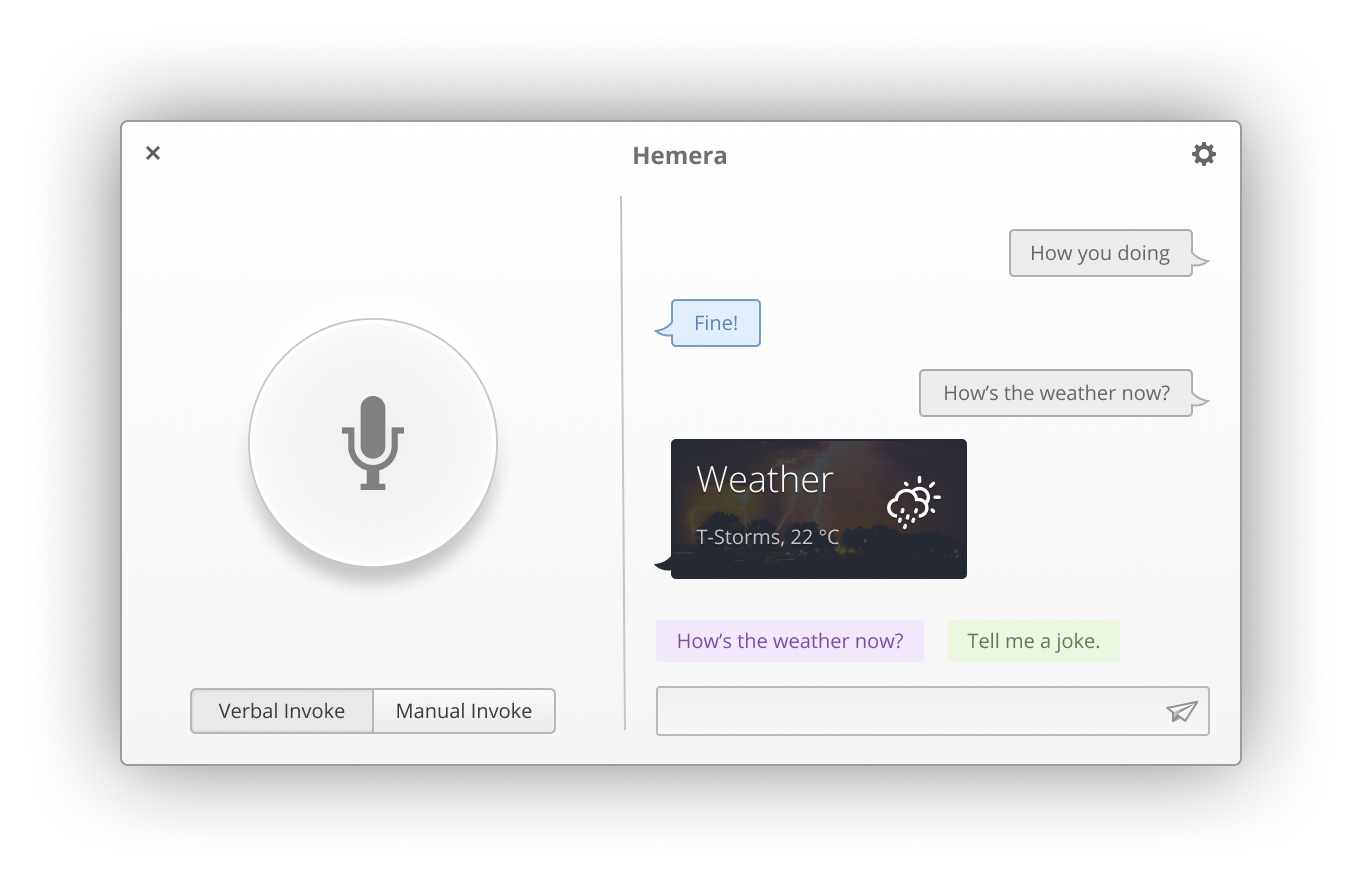Focus the message text input field
Image resolution: width=1364 pixels, height=888 pixels.
coord(933,711)
